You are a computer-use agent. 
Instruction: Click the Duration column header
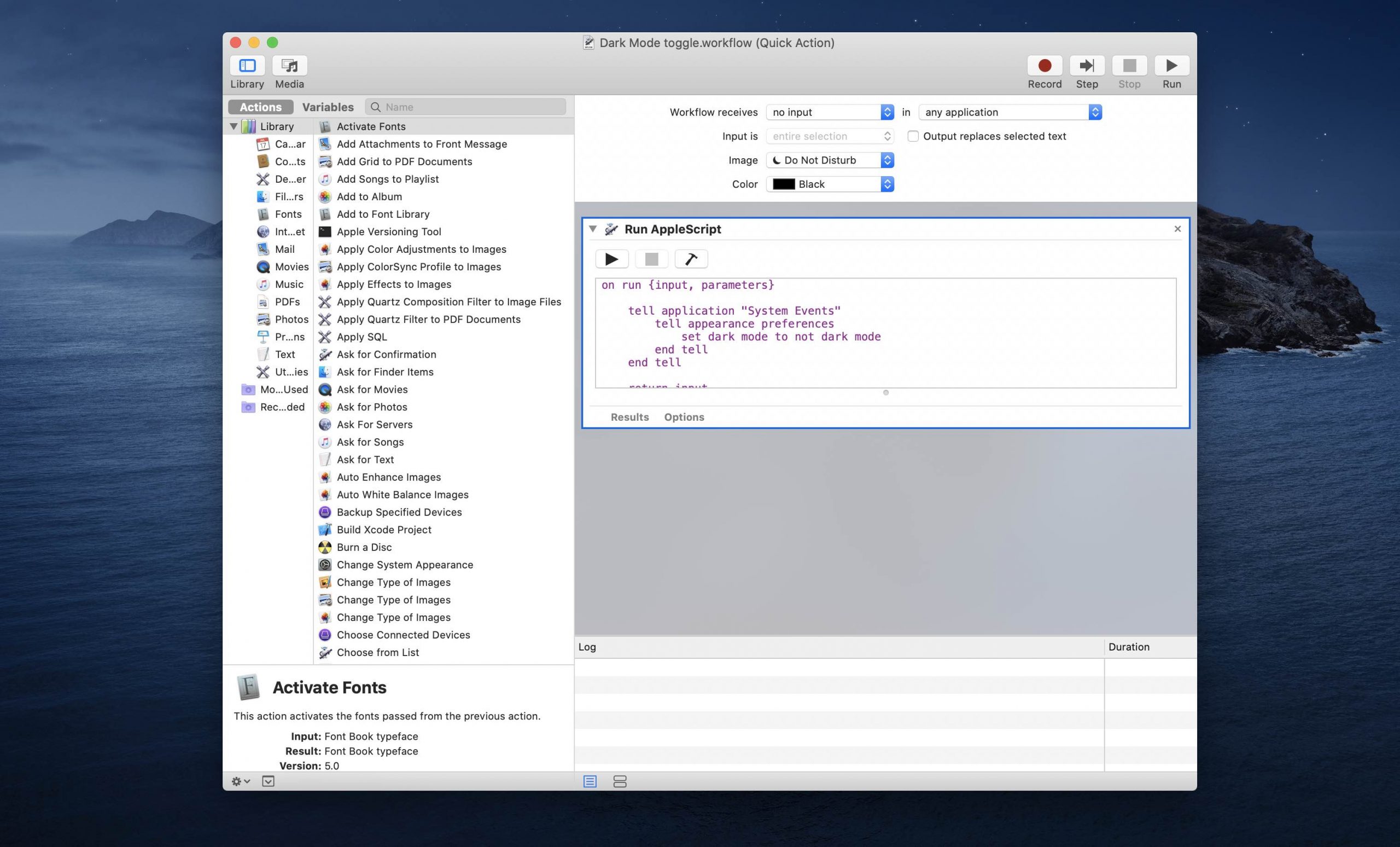click(1151, 647)
